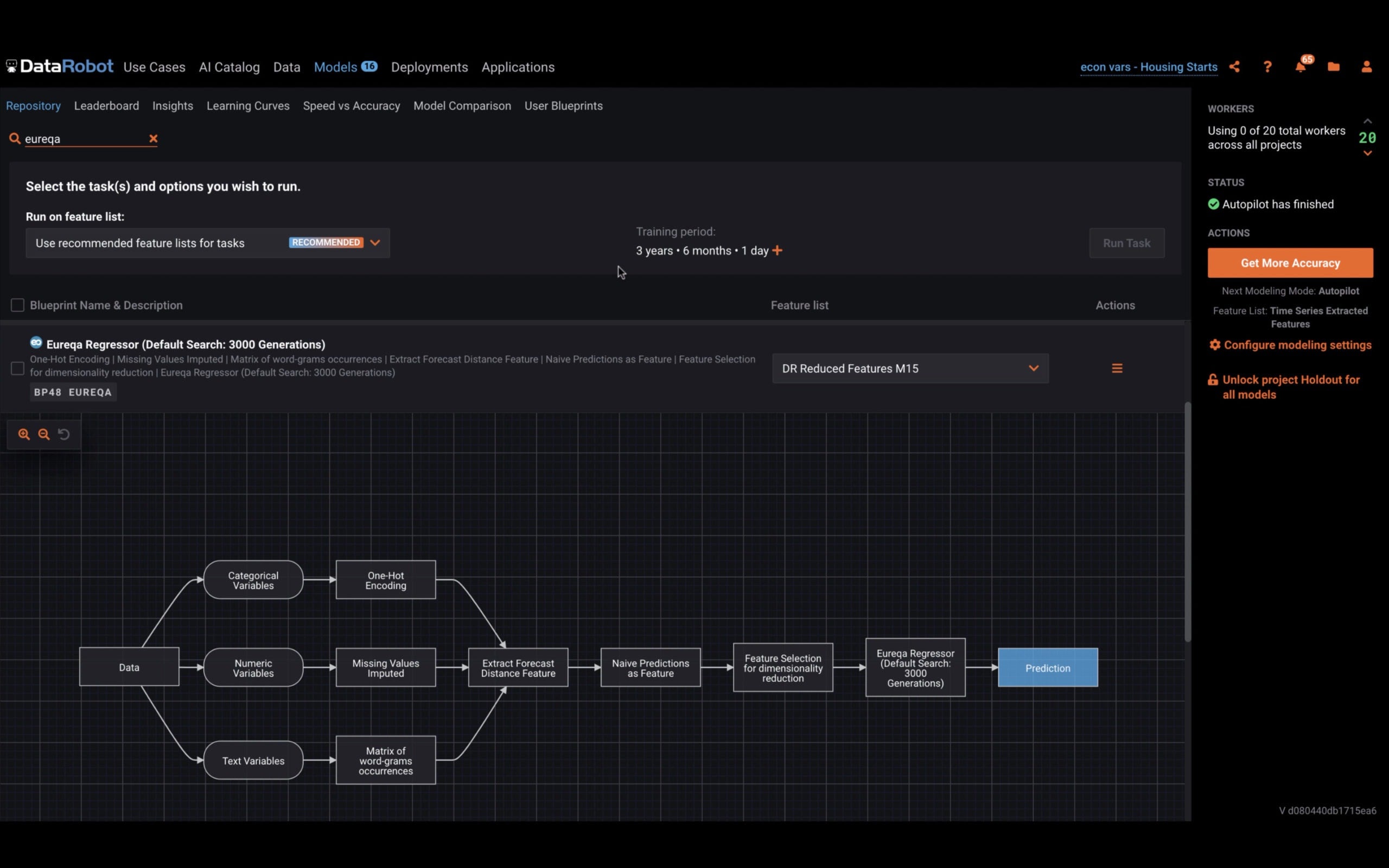This screenshot has height=868, width=1389.
Task: Click the training period value text
Action: coord(702,250)
